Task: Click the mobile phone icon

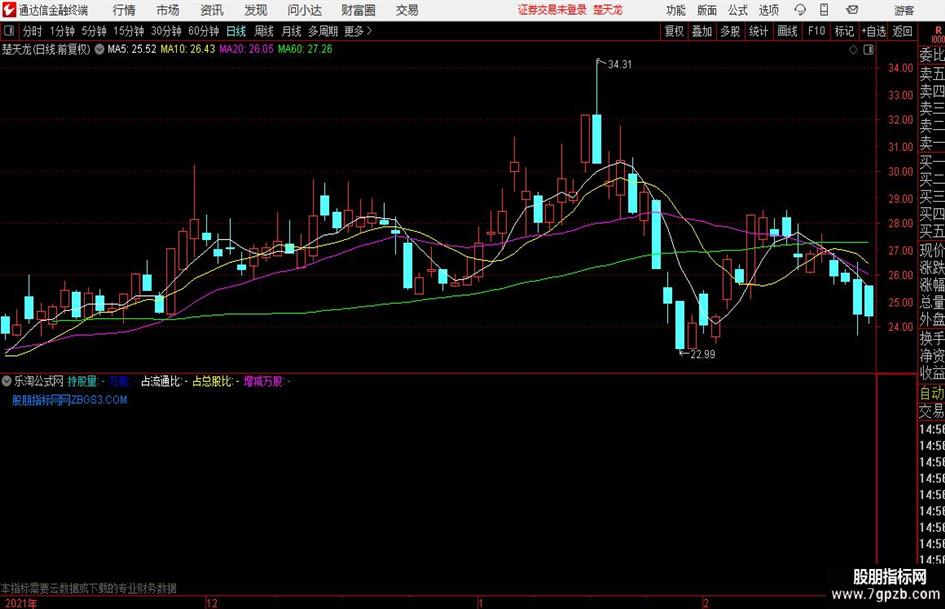Action: pyautogui.click(x=824, y=10)
